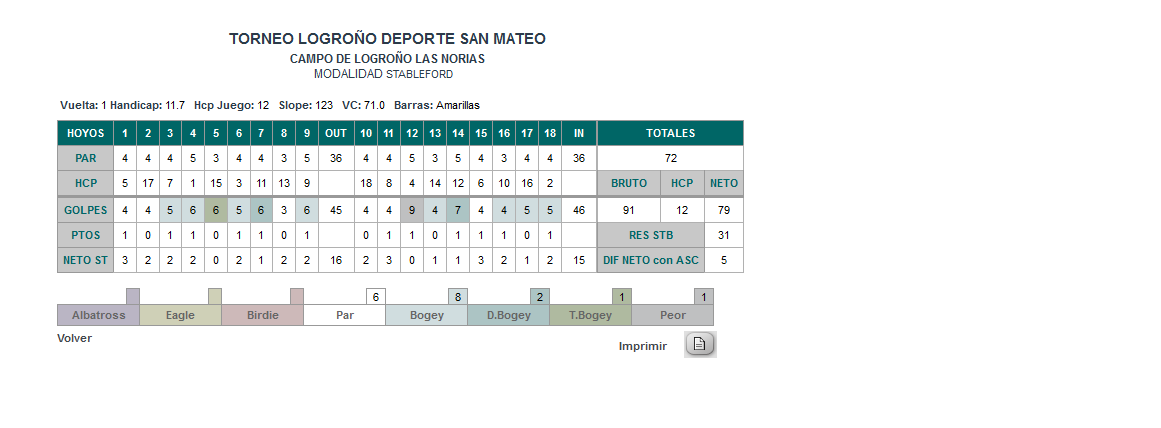The width and height of the screenshot is (1161, 428).
Task: Click the Peor legend swatch
Action: tap(673, 315)
